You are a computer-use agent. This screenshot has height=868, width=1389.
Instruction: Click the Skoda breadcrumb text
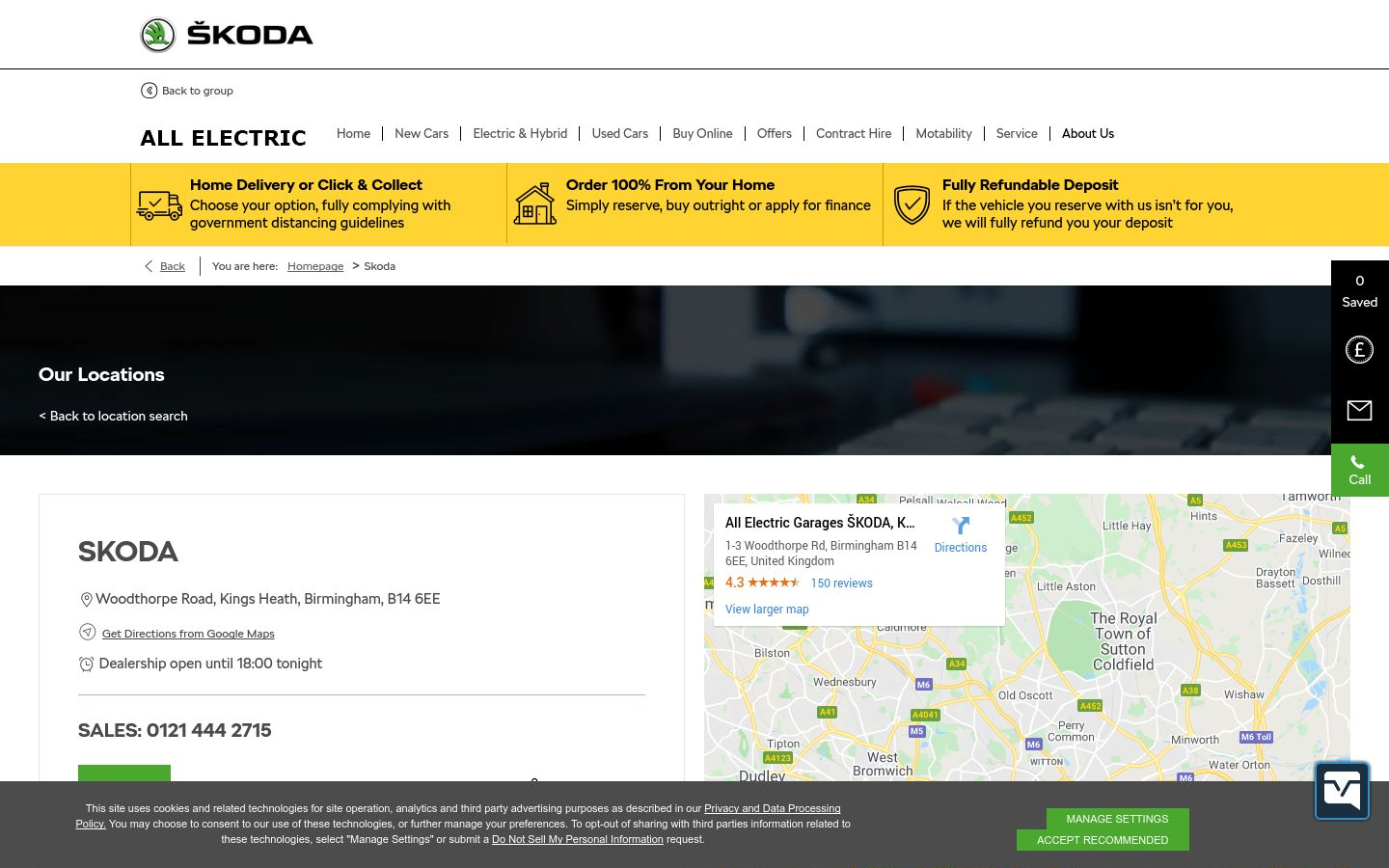[x=380, y=266]
